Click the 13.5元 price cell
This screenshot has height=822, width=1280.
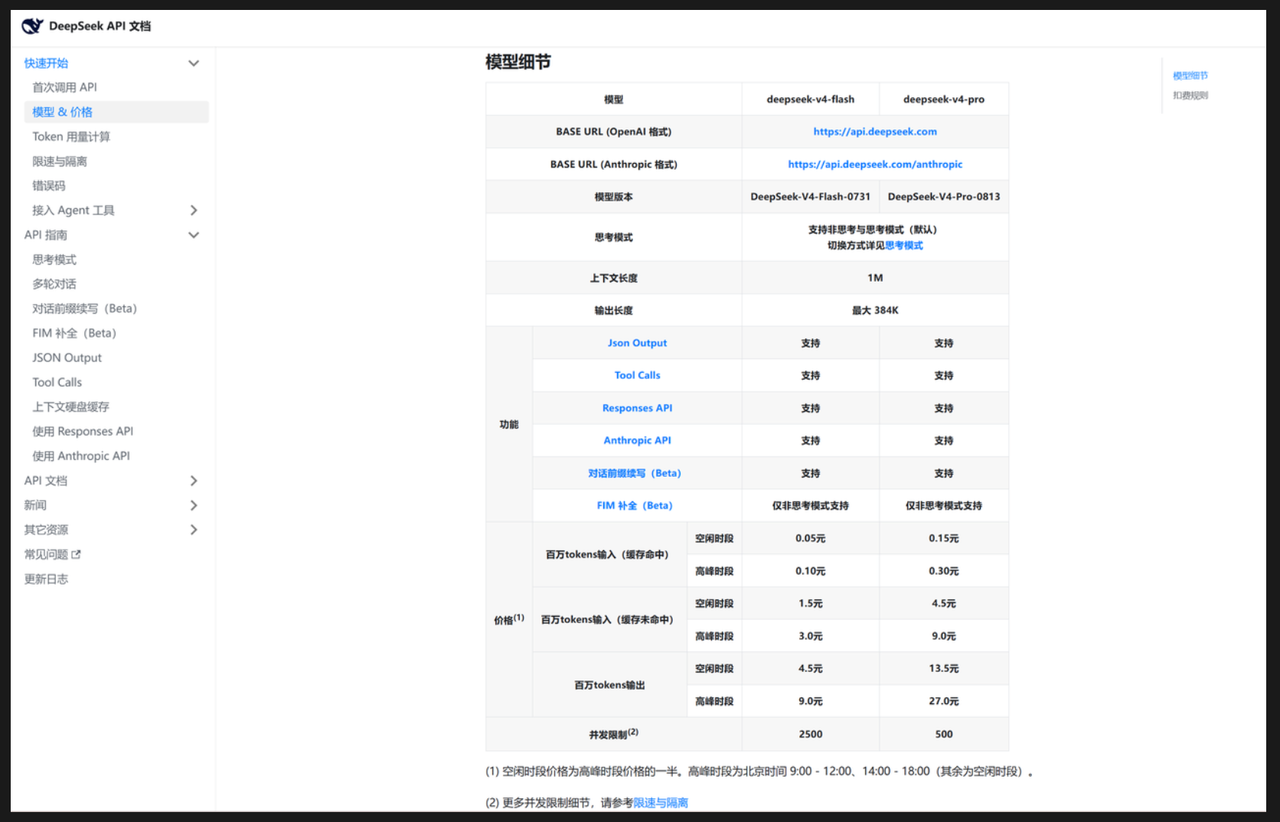[944, 668]
